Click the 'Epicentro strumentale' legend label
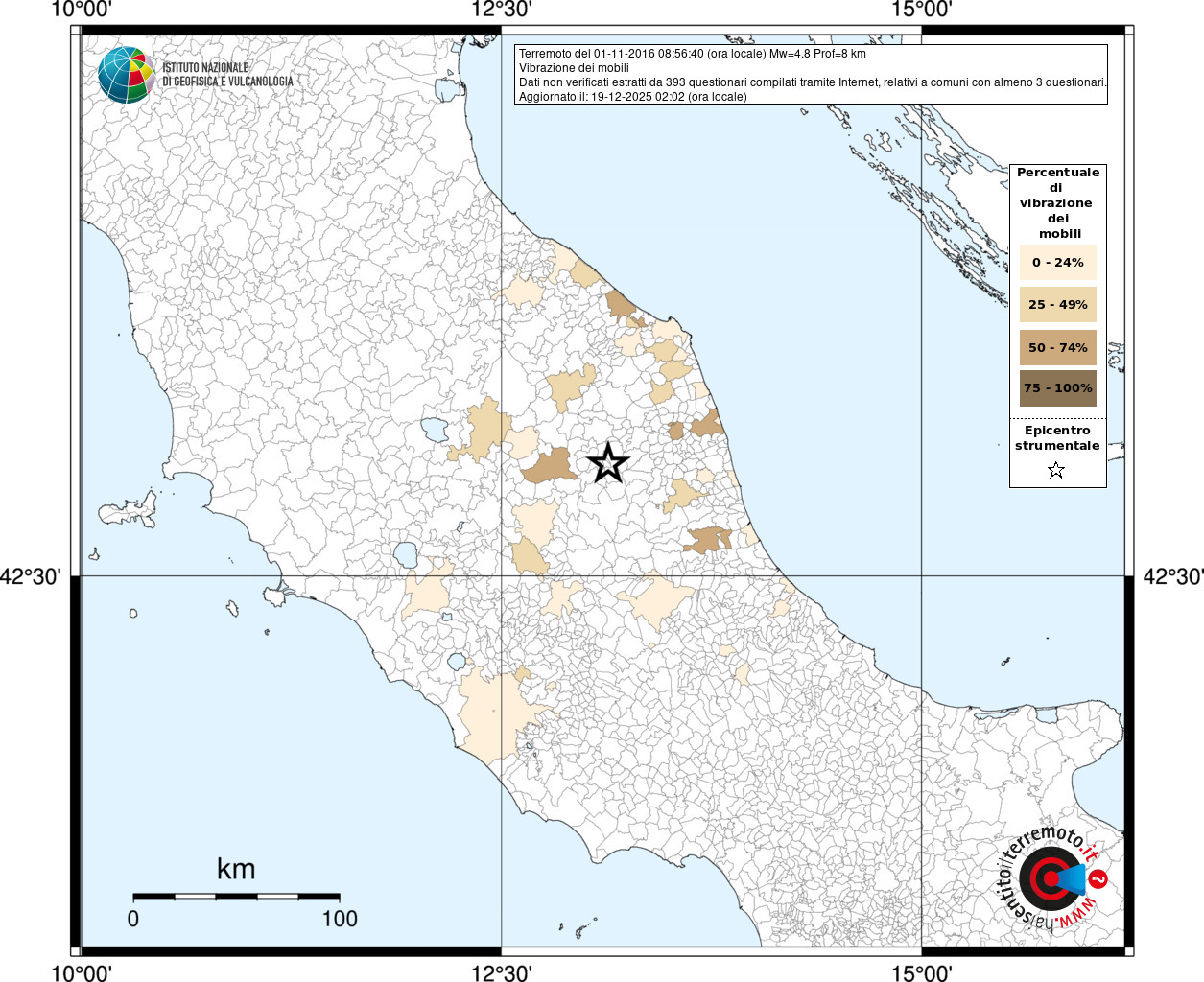The width and height of the screenshot is (1204, 982). [1057, 438]
